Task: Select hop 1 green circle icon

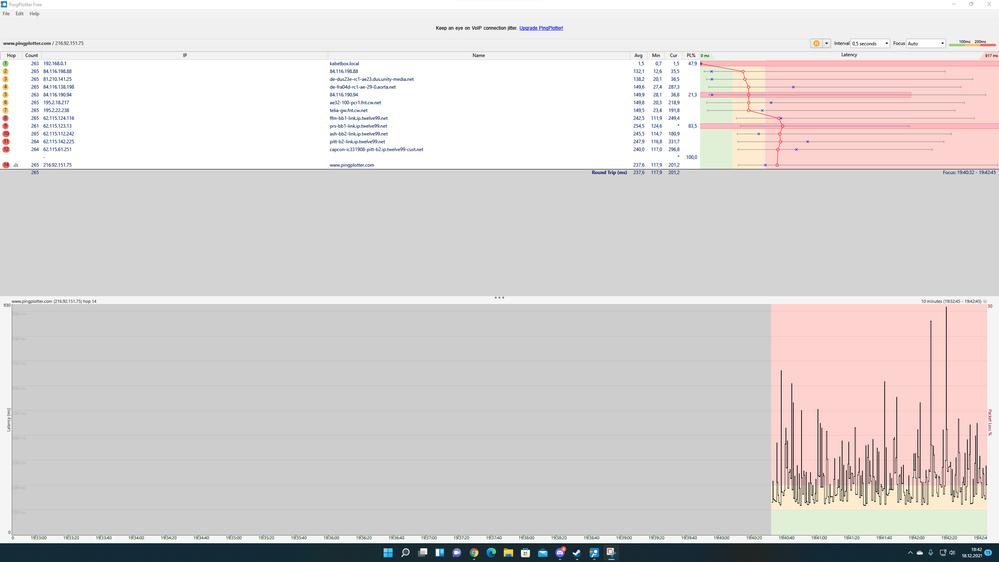Action: point(6,64)
